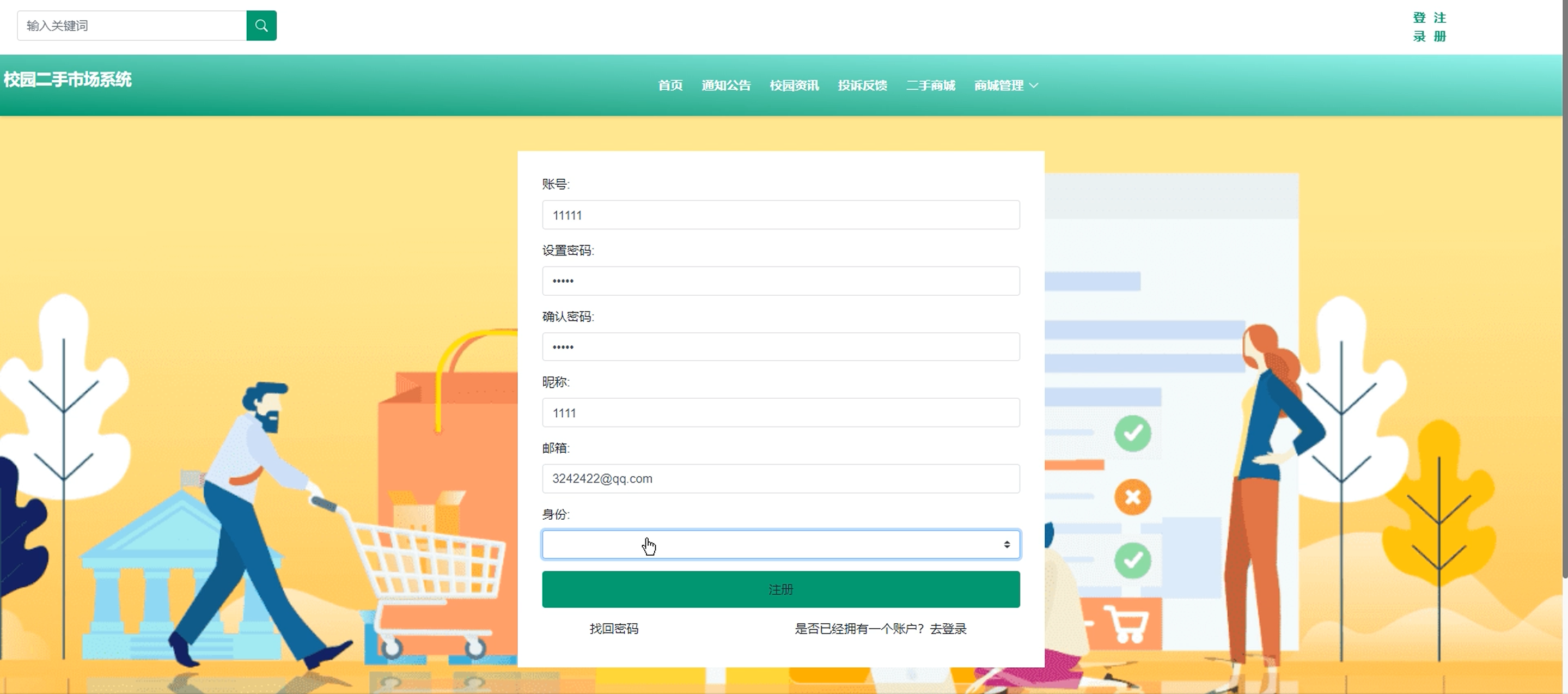Open 校园资讯 page
This screenshot has height=694, width=1568.
(x=794, y=86)
